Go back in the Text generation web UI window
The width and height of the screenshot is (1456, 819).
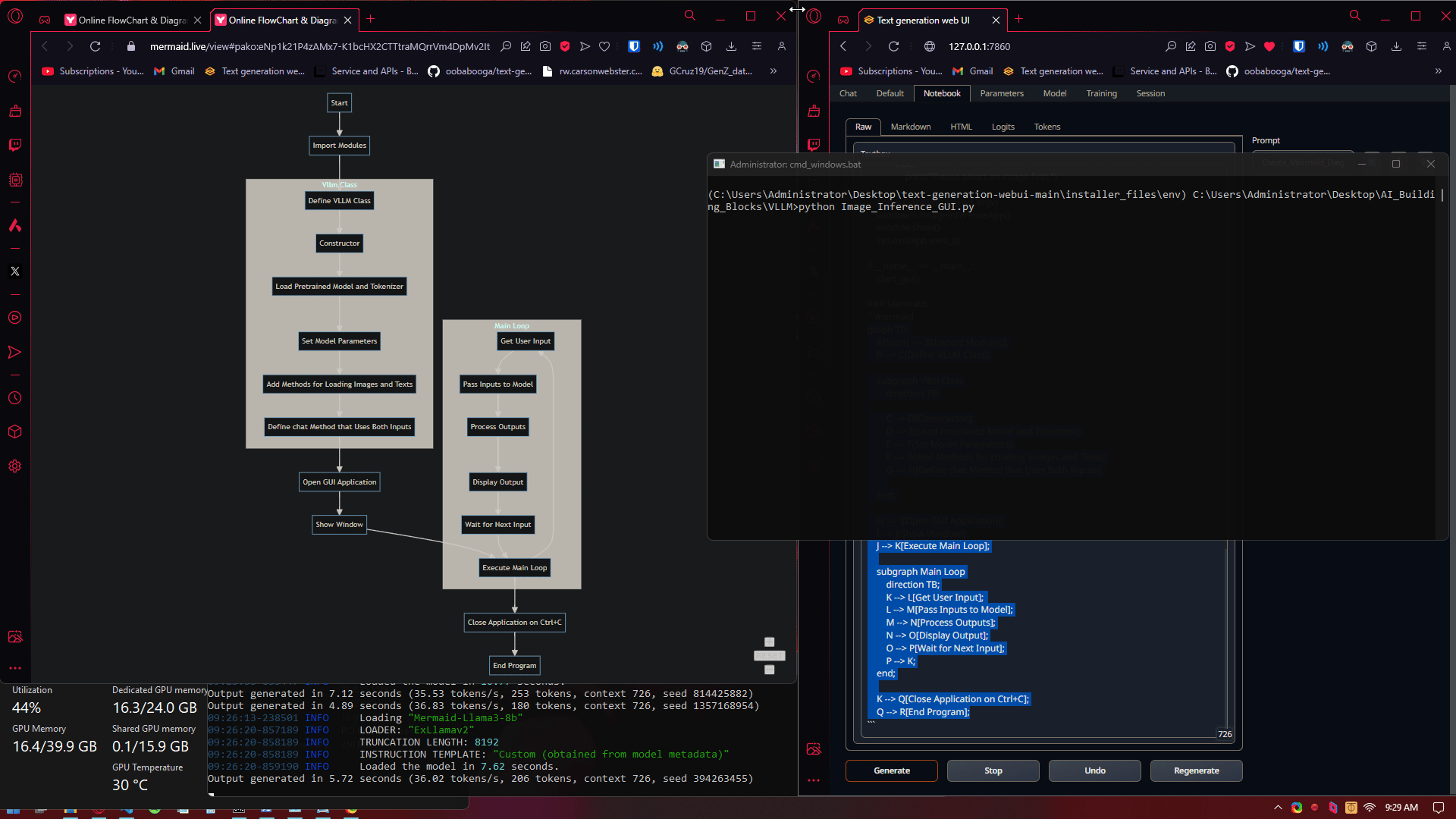843,46
